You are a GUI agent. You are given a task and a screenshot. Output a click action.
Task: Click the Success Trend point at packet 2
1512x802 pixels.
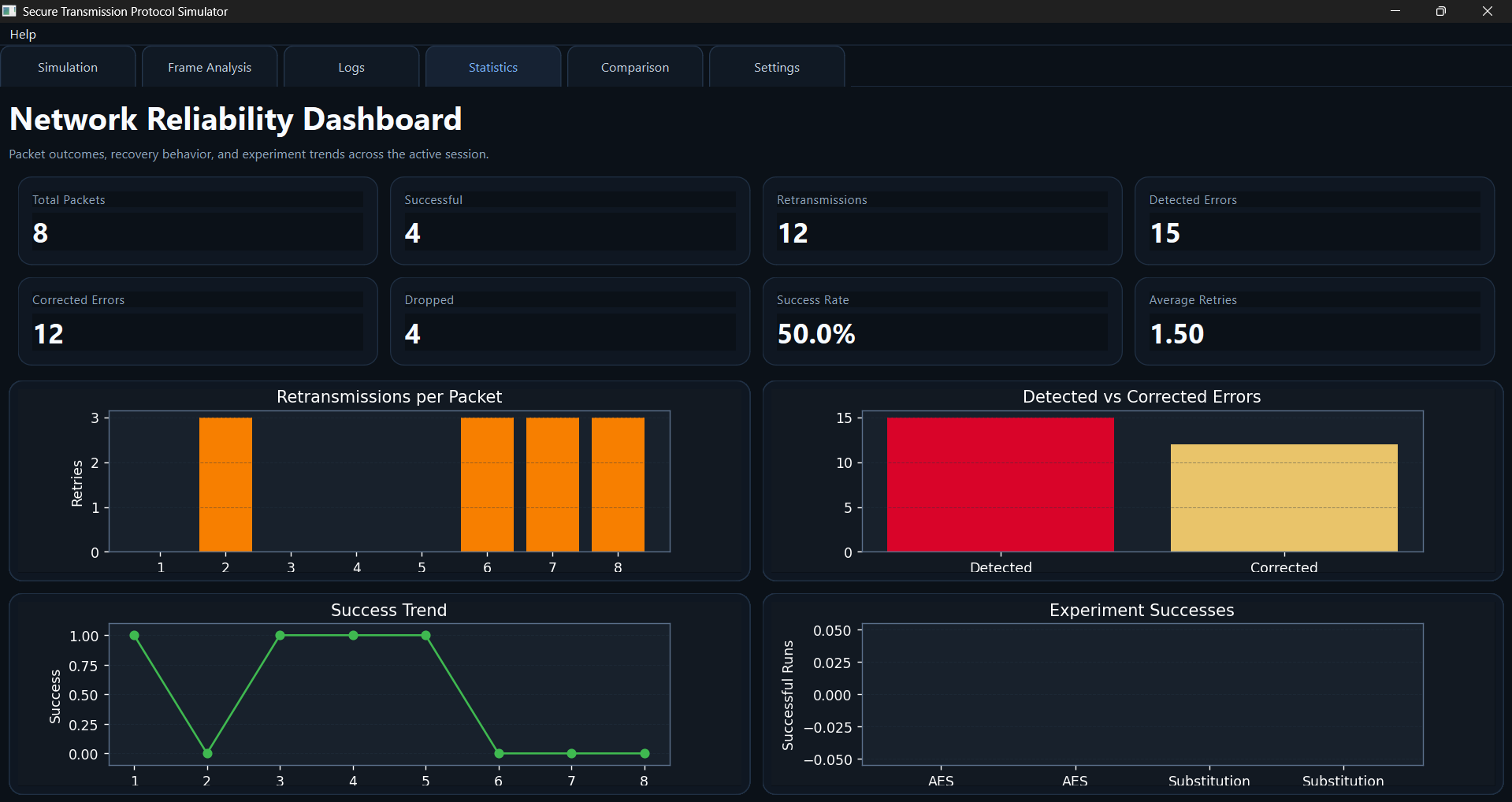point(207,754)
